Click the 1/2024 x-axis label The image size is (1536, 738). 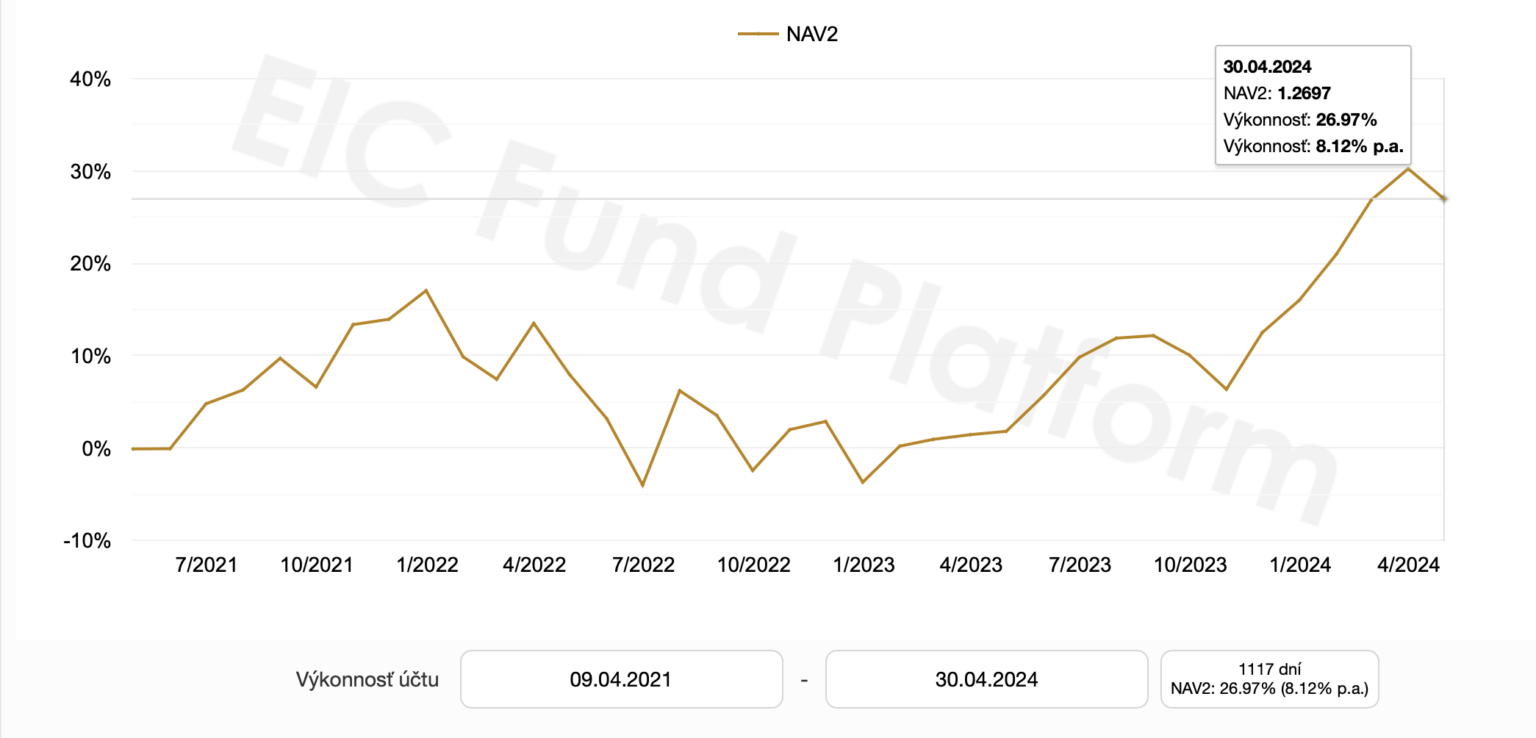tap(1299, 565)
